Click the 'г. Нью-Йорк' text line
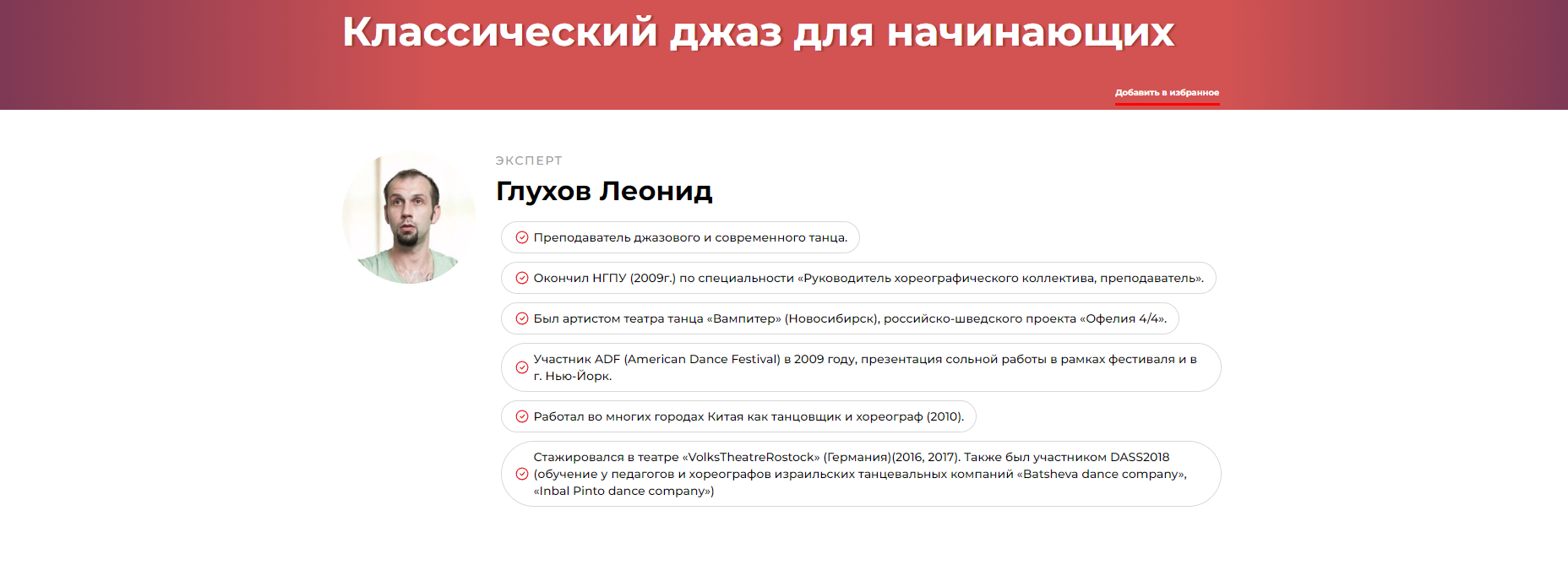The image size is (1568, 576). (572, 376)
